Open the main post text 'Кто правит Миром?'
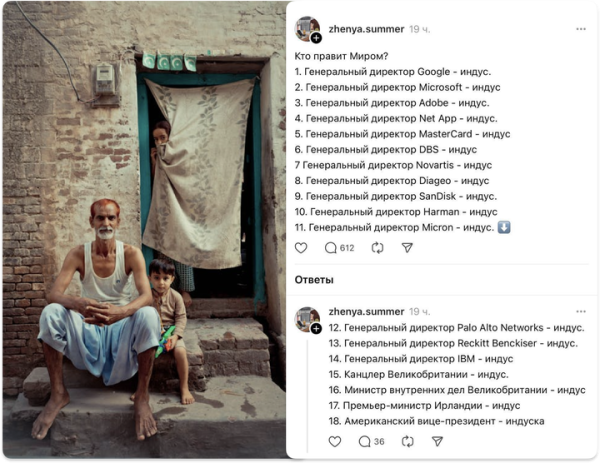600x463 pixels. [x=341, y=56]
